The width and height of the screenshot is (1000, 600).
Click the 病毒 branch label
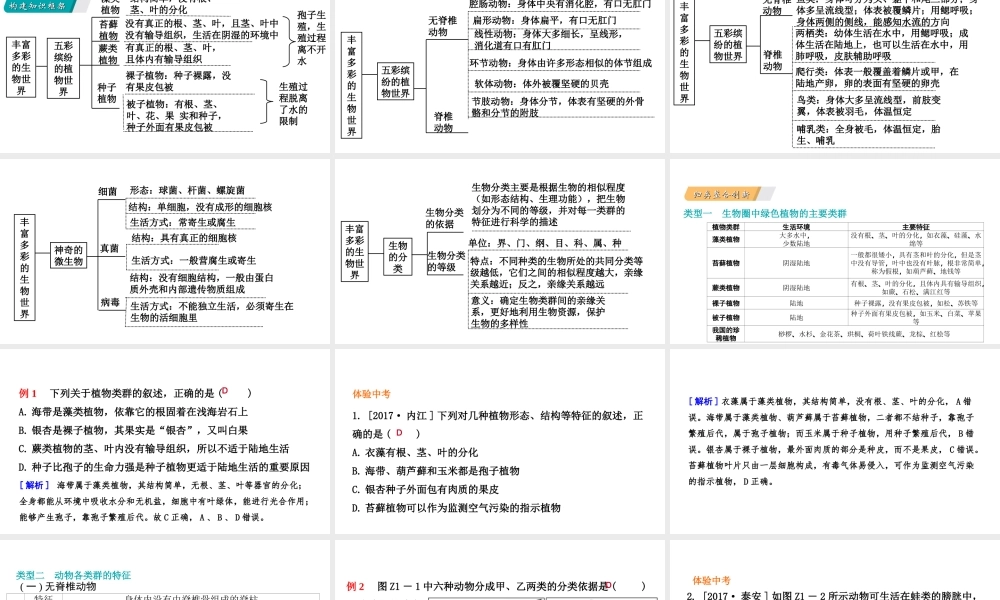click(x=110, y=302)
